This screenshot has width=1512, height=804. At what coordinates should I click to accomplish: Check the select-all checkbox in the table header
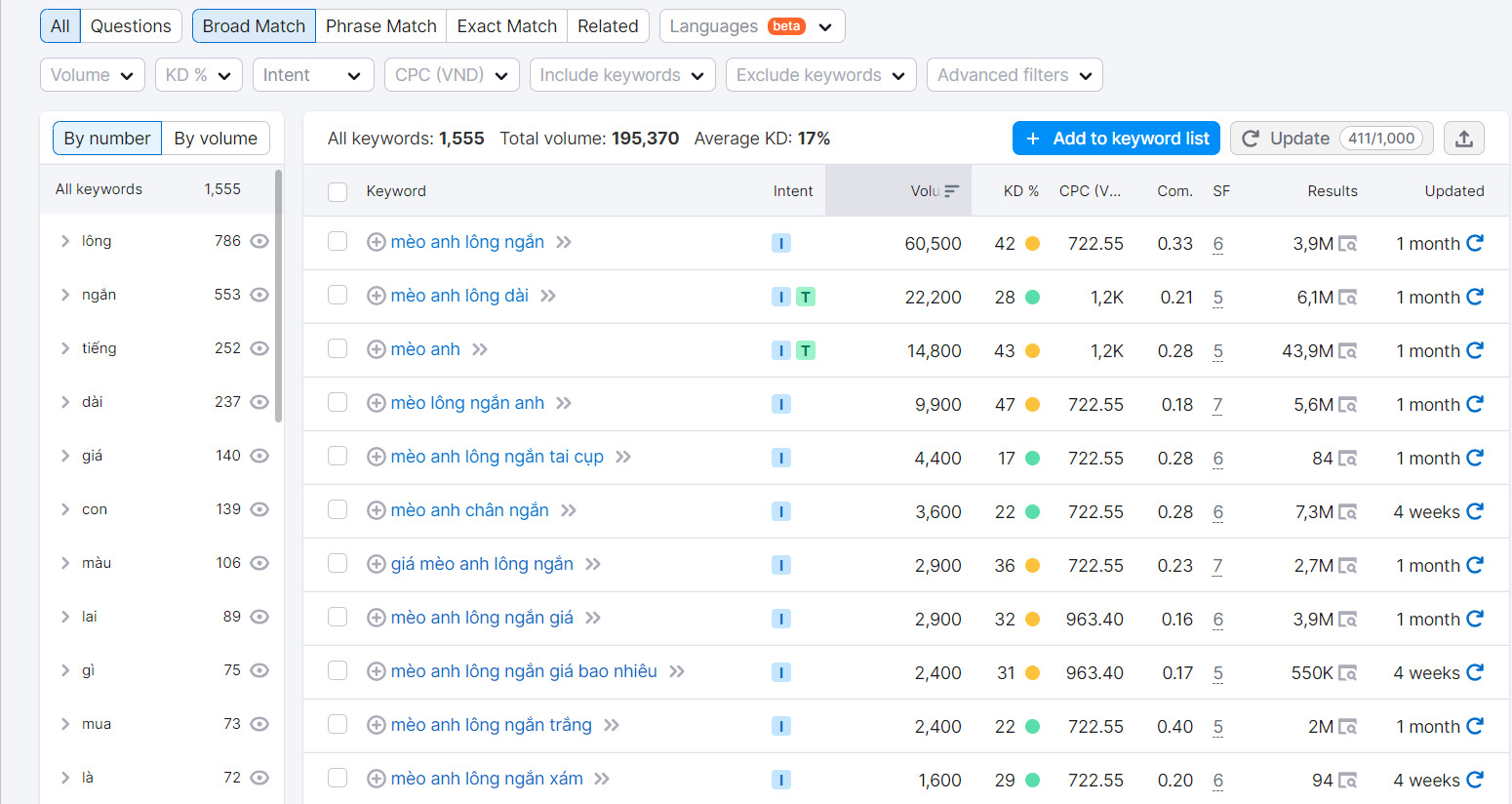[x=338, y=191]
